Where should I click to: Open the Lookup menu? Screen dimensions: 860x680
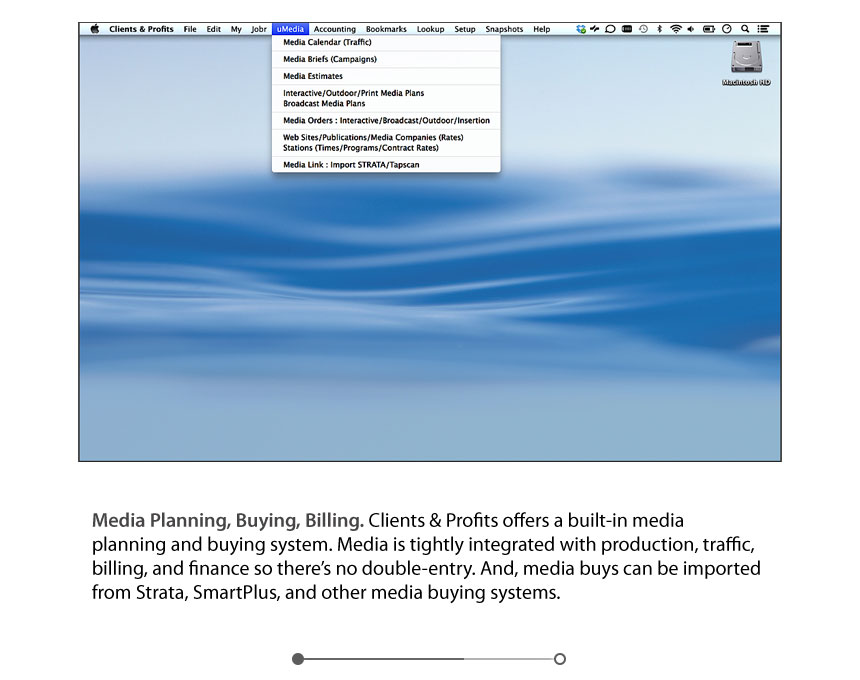430,29
